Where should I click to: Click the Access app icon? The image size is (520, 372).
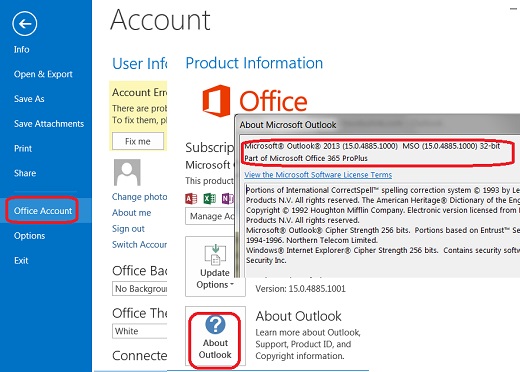click(191, 199)
